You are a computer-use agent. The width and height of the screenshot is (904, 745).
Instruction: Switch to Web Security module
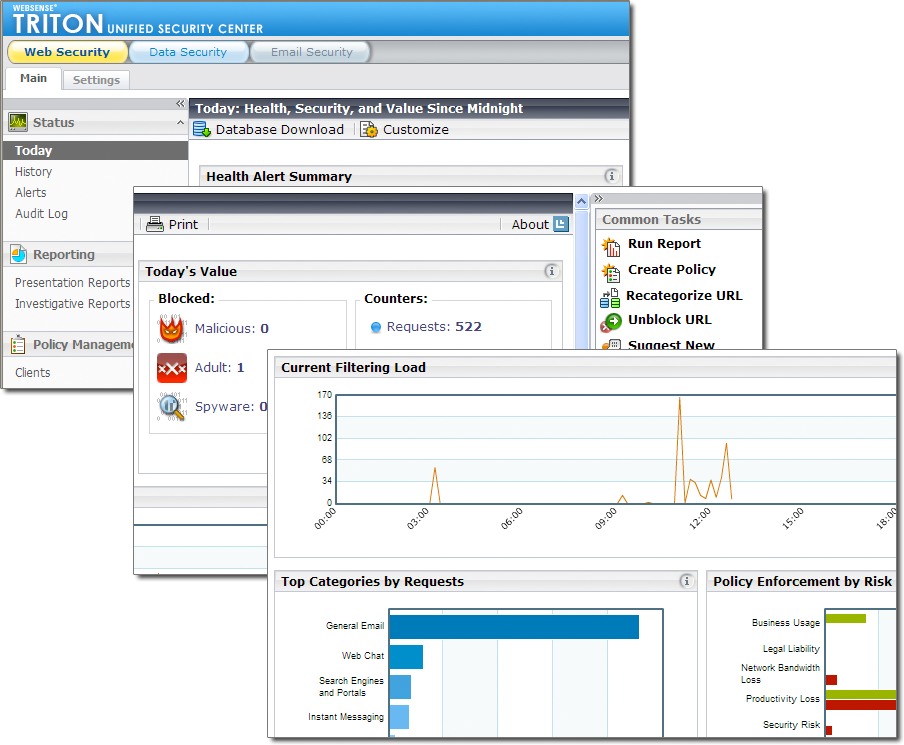click(67, 52)
